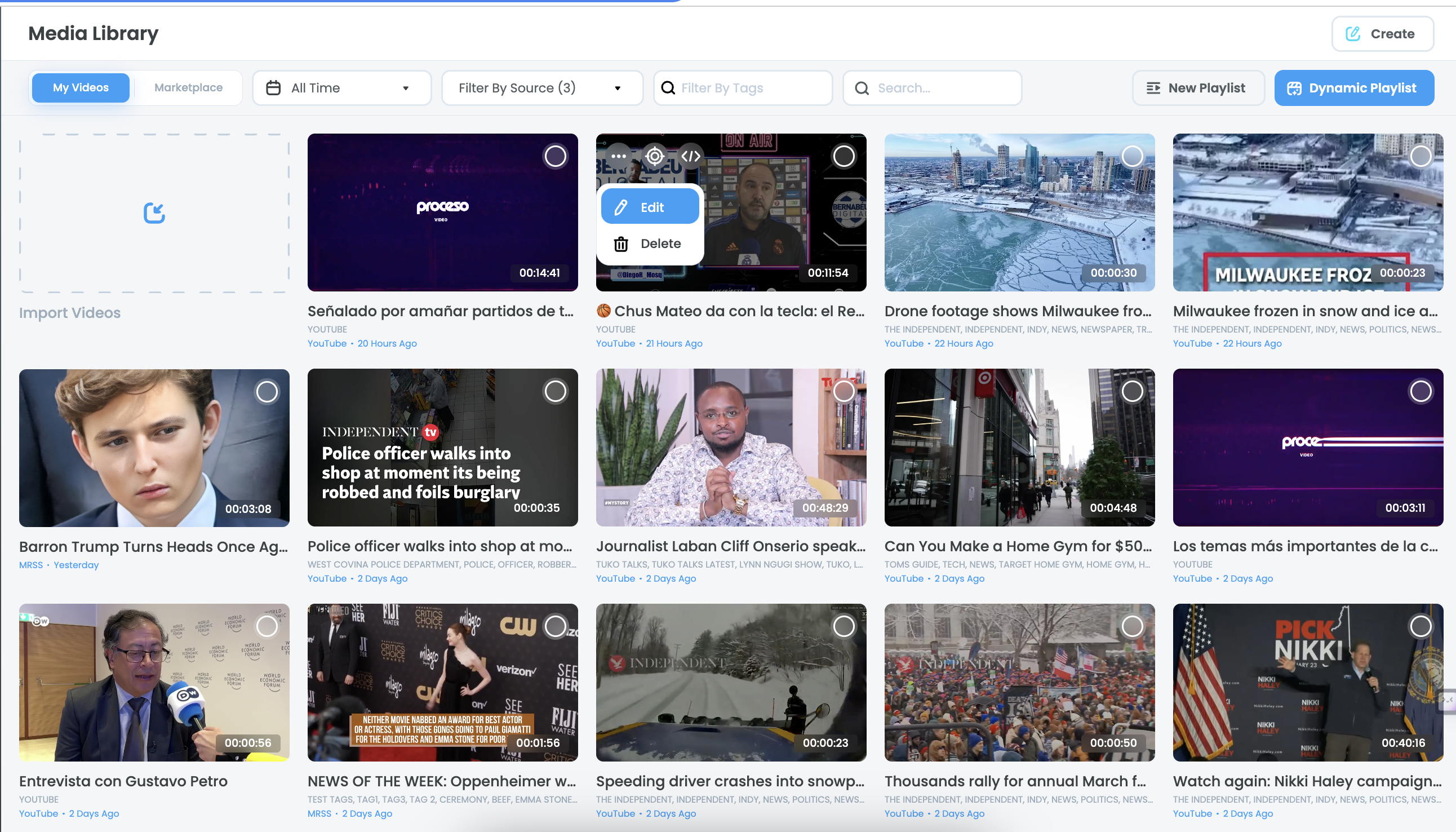Click the Search input field
The width and height of the screenshot is (1456, 832).
[932, 88]
